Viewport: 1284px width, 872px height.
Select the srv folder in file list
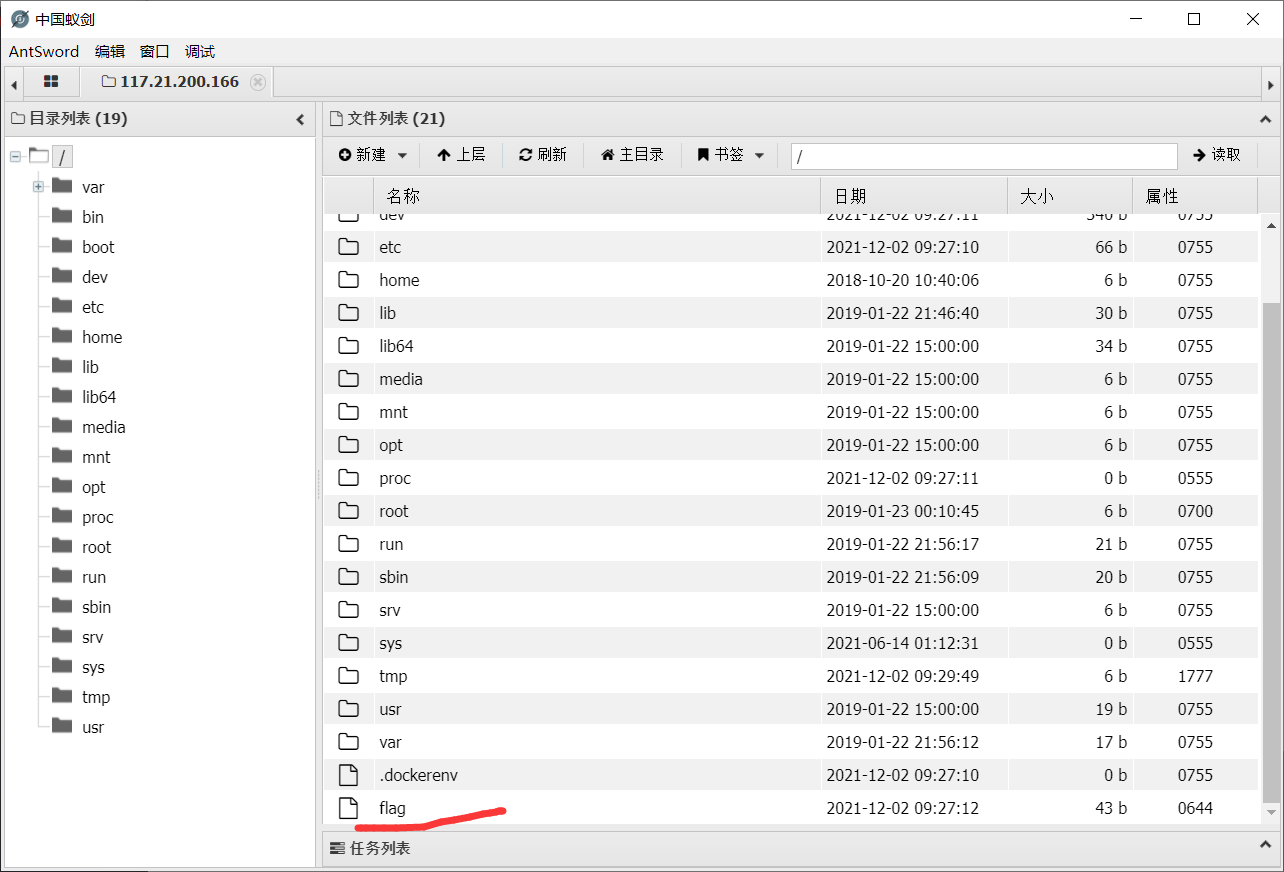pos(390,610)
